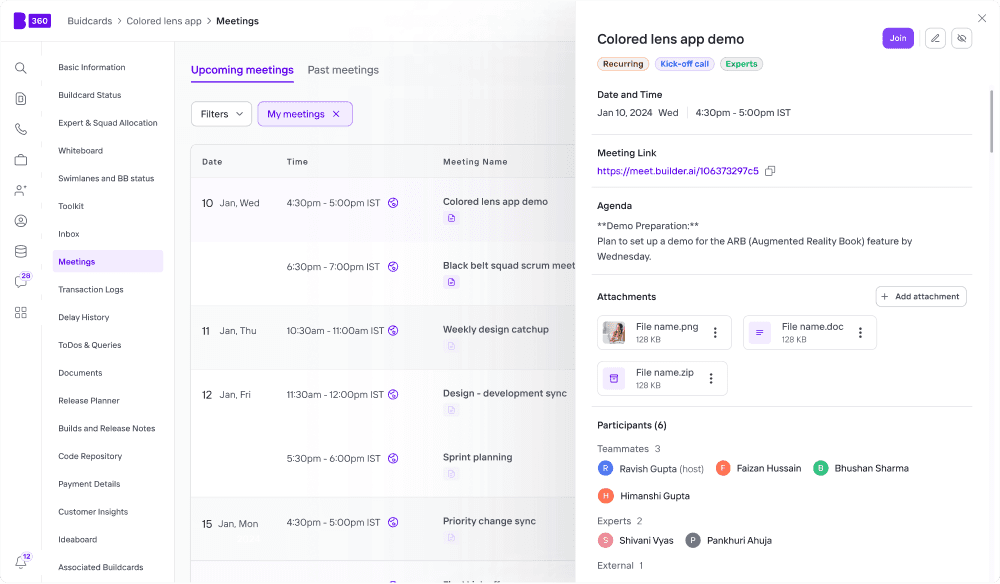Screen dimensions: 1000x584
Task: Open notes icon under Colored lens app demo
Action: click(x=451, y=218)
